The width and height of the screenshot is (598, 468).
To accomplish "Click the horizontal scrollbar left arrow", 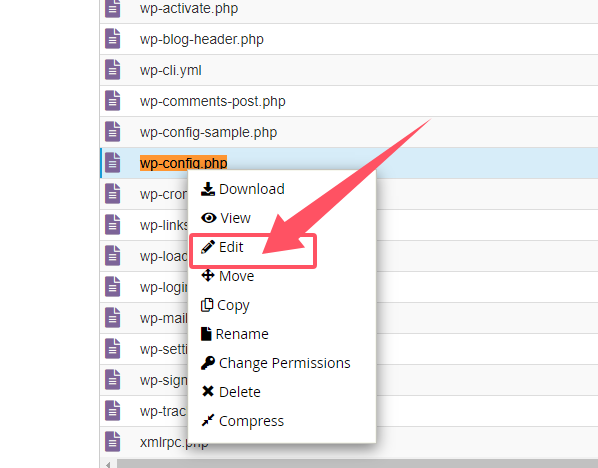I will pos(108,464).
